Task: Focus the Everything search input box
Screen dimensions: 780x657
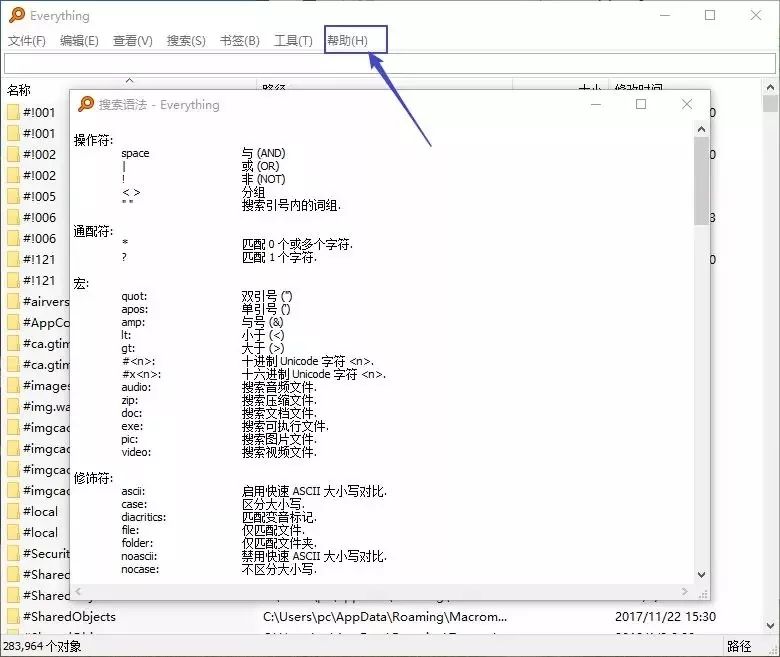Action: click(390, 64)
